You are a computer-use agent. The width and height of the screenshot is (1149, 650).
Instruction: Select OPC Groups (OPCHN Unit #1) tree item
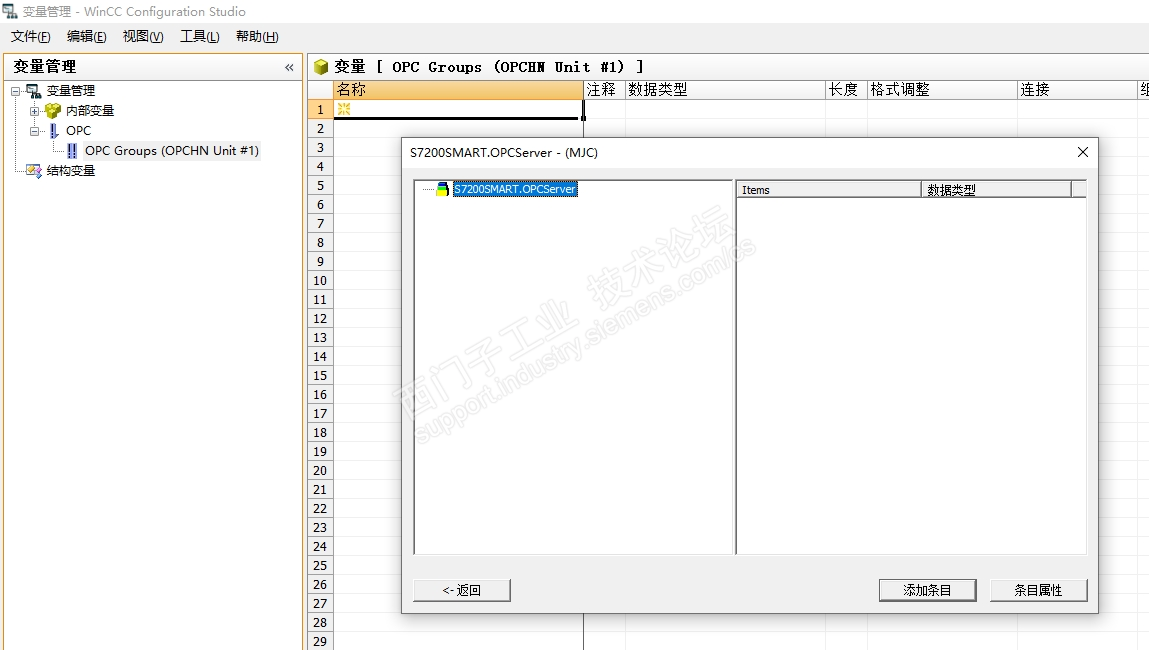(171, 151)
